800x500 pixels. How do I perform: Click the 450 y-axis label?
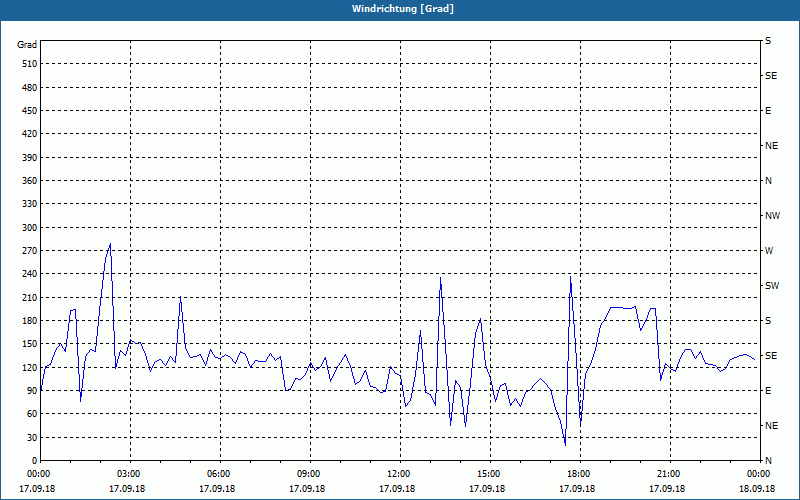click(30, 111)
